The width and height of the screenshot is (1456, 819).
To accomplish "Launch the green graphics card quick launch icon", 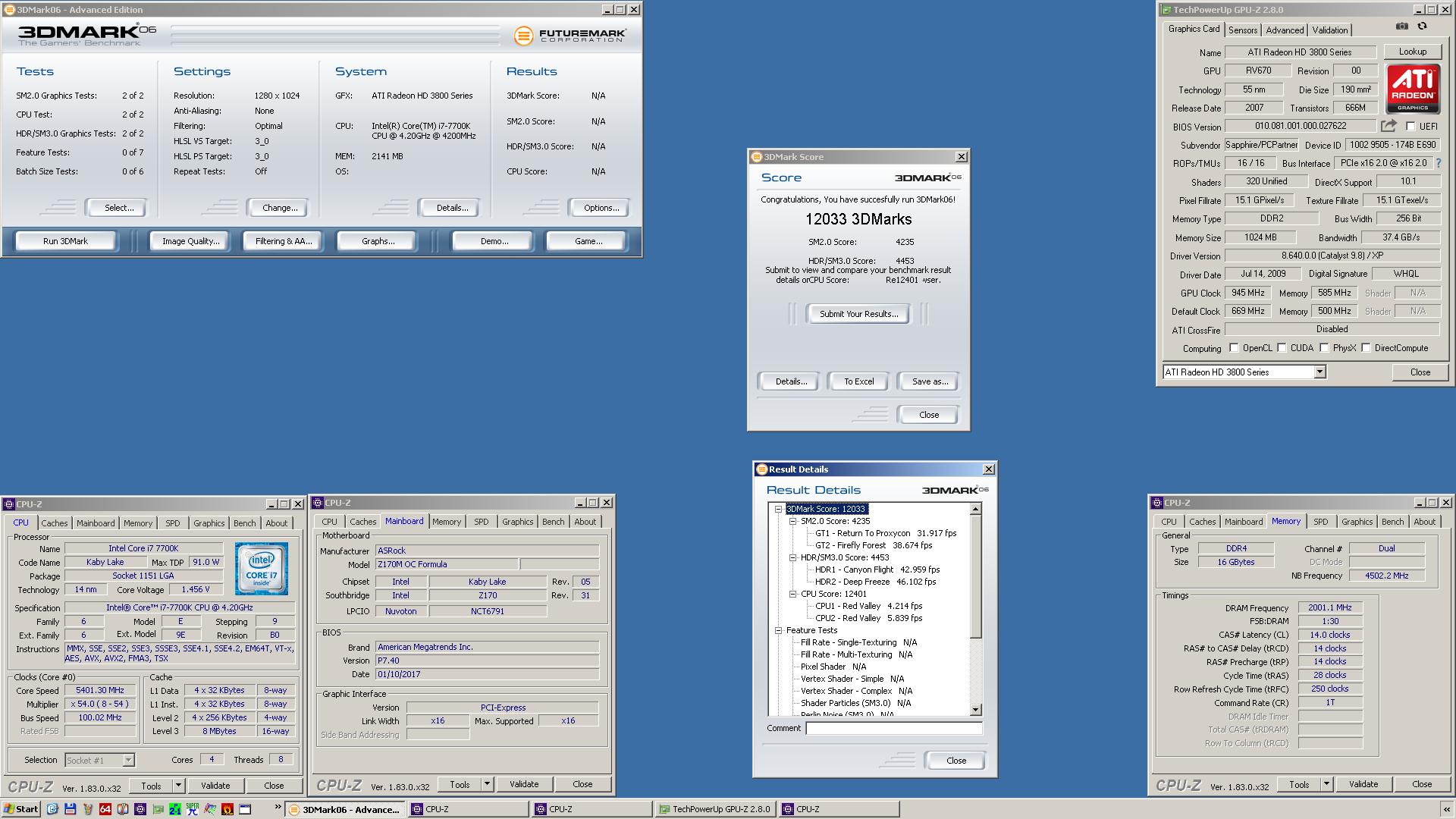I will (158, 809).
